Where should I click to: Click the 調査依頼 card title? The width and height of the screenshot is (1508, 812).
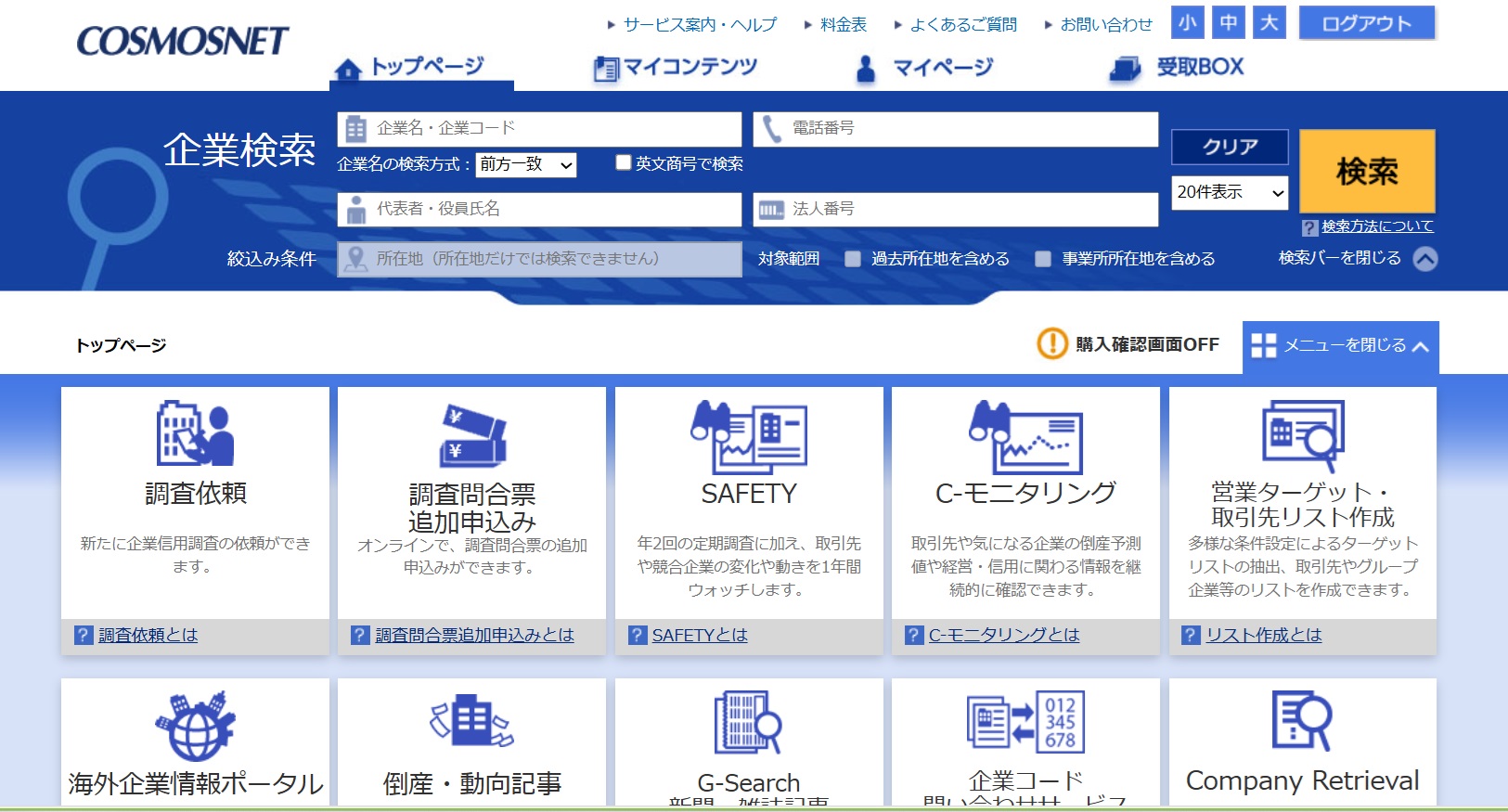pos(196,493)
